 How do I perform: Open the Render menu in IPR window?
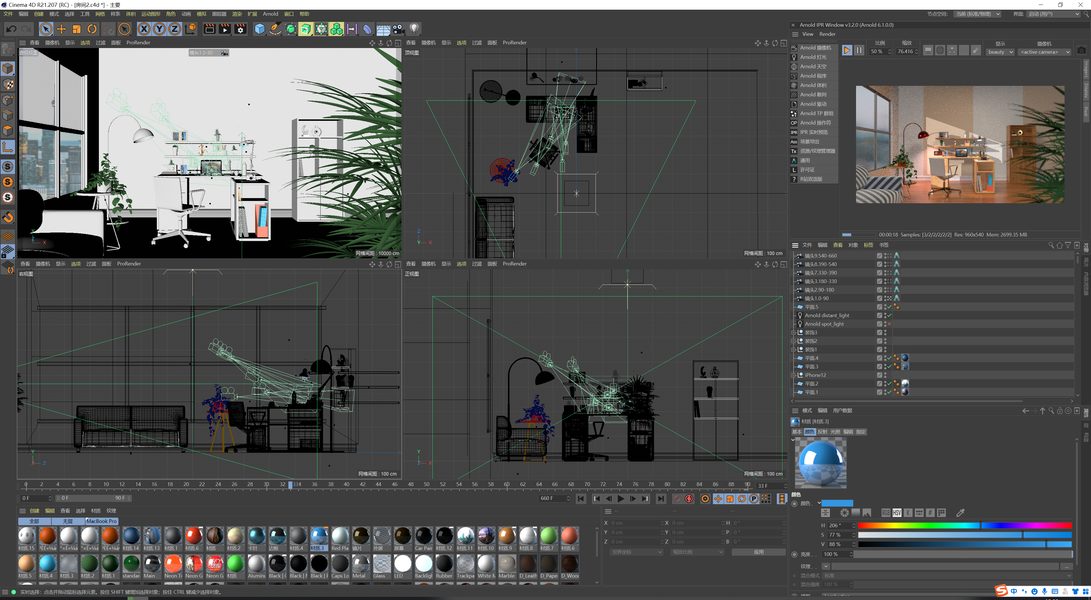tap(827, 34)
